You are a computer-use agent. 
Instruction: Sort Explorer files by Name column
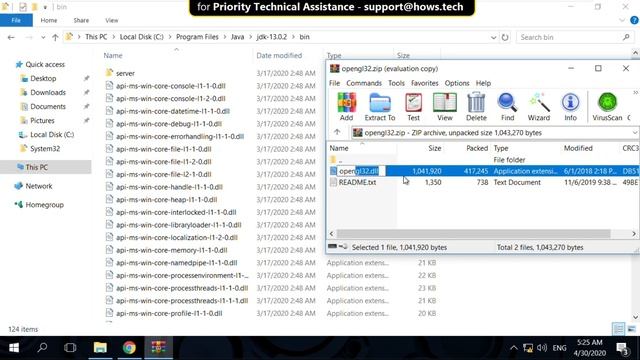tap(113, 56)
